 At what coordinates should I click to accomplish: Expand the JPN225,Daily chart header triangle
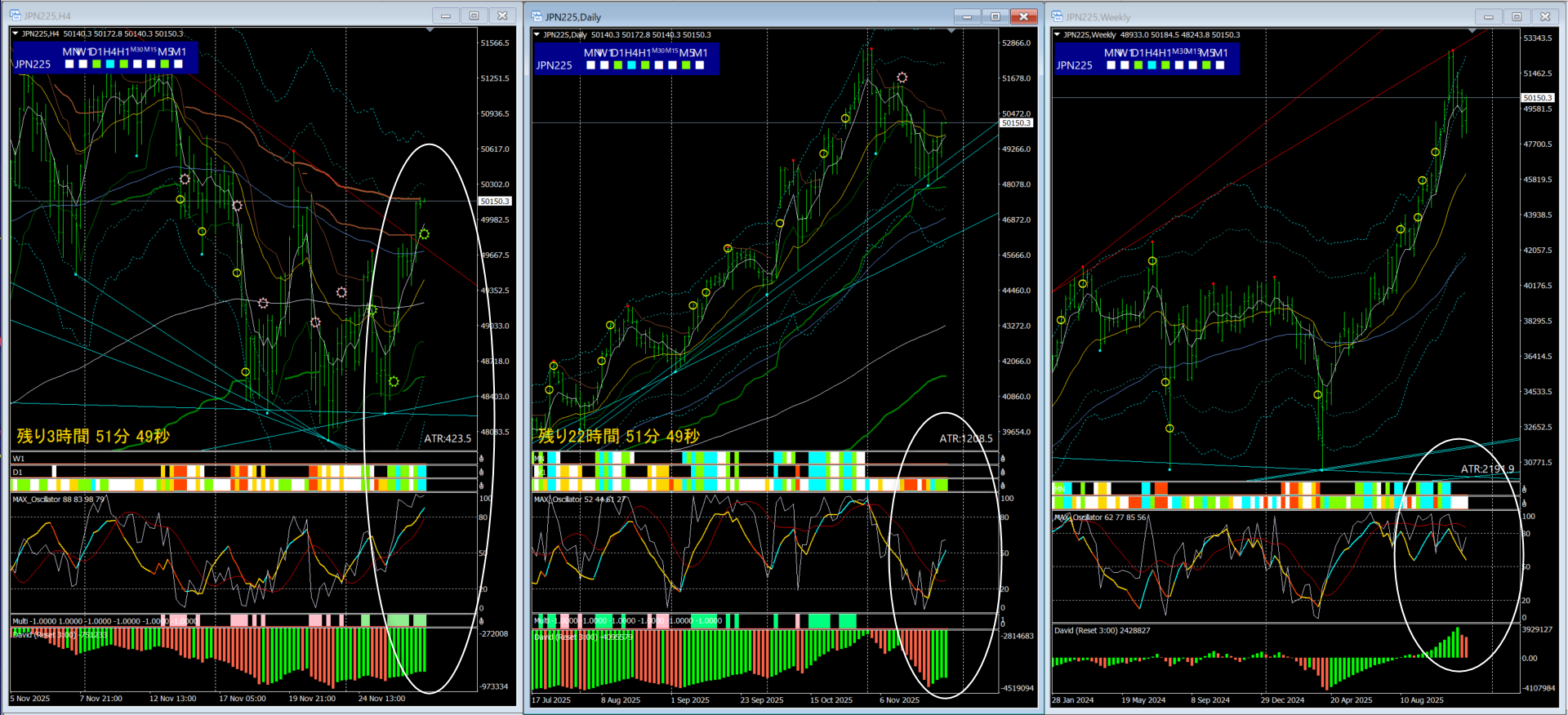click(537, 34)
